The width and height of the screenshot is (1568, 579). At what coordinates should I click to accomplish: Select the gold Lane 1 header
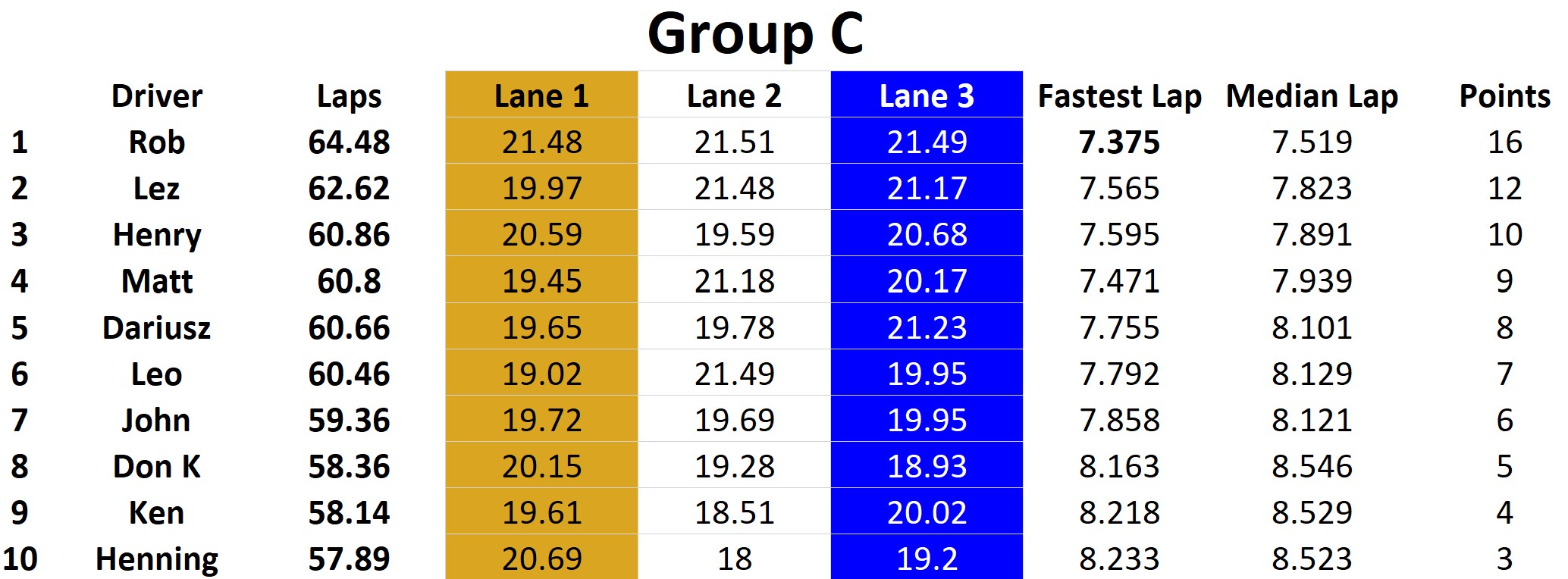coord(541,96)
